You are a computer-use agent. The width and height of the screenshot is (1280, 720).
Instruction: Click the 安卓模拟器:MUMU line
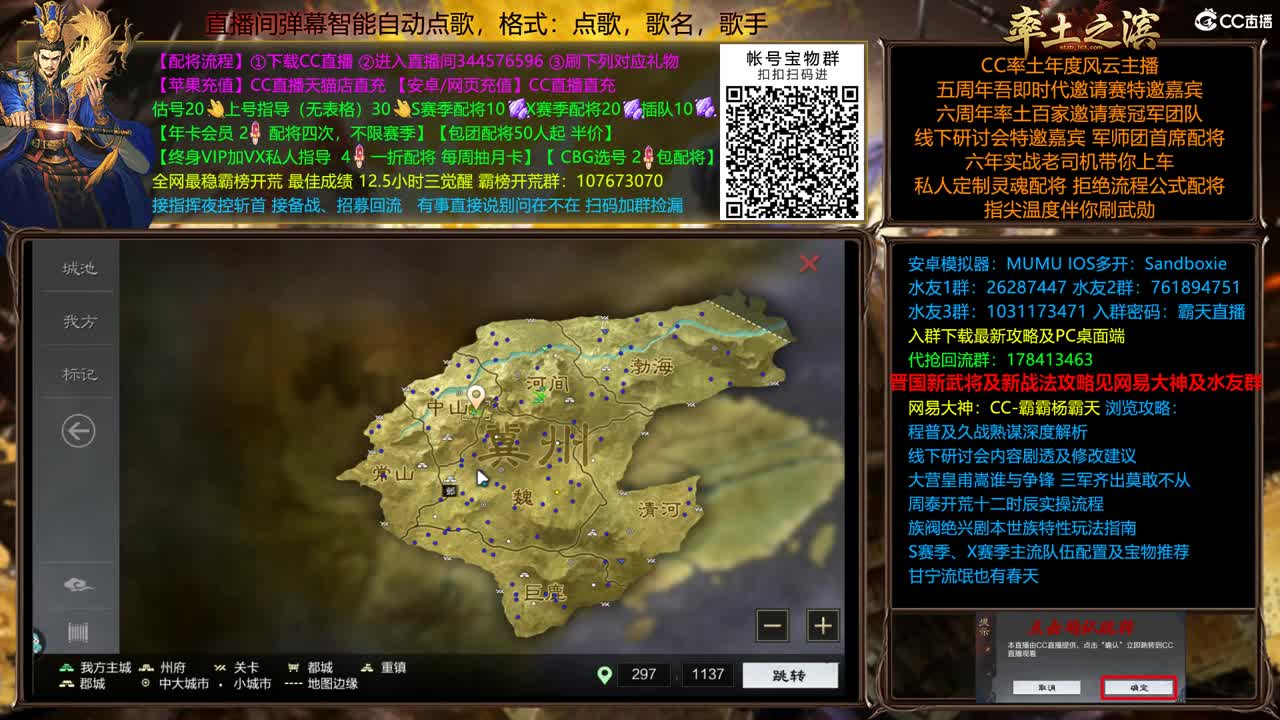tap(1067, 264)
